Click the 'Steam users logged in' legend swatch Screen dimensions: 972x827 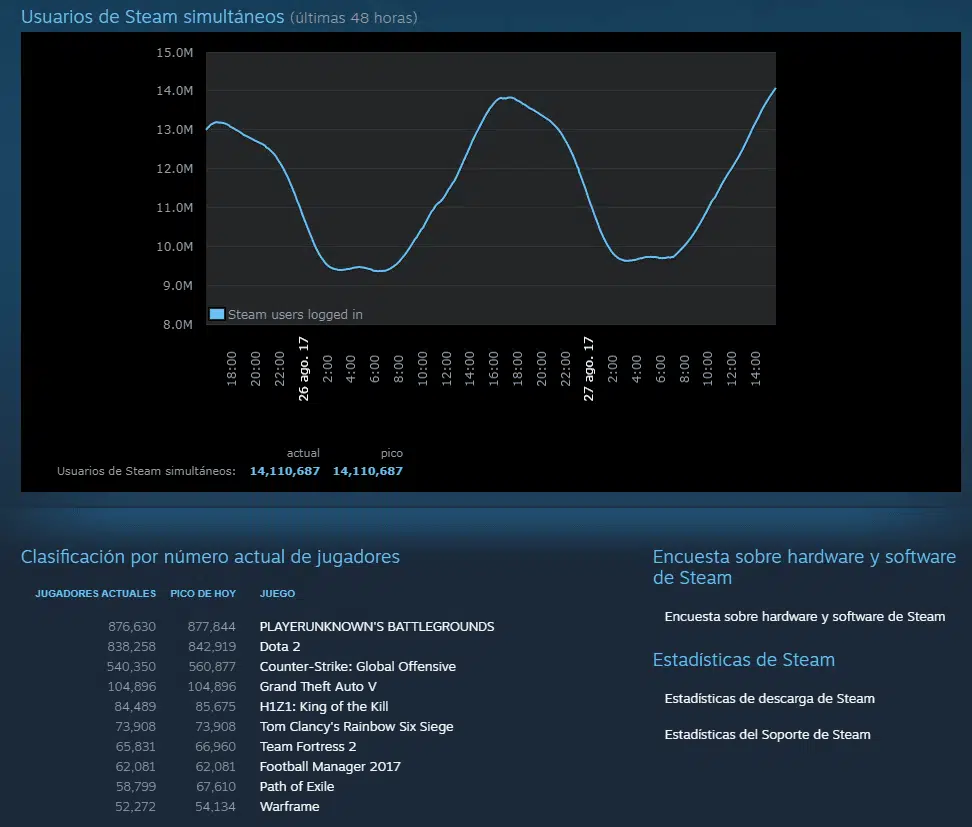click(217, 314)
